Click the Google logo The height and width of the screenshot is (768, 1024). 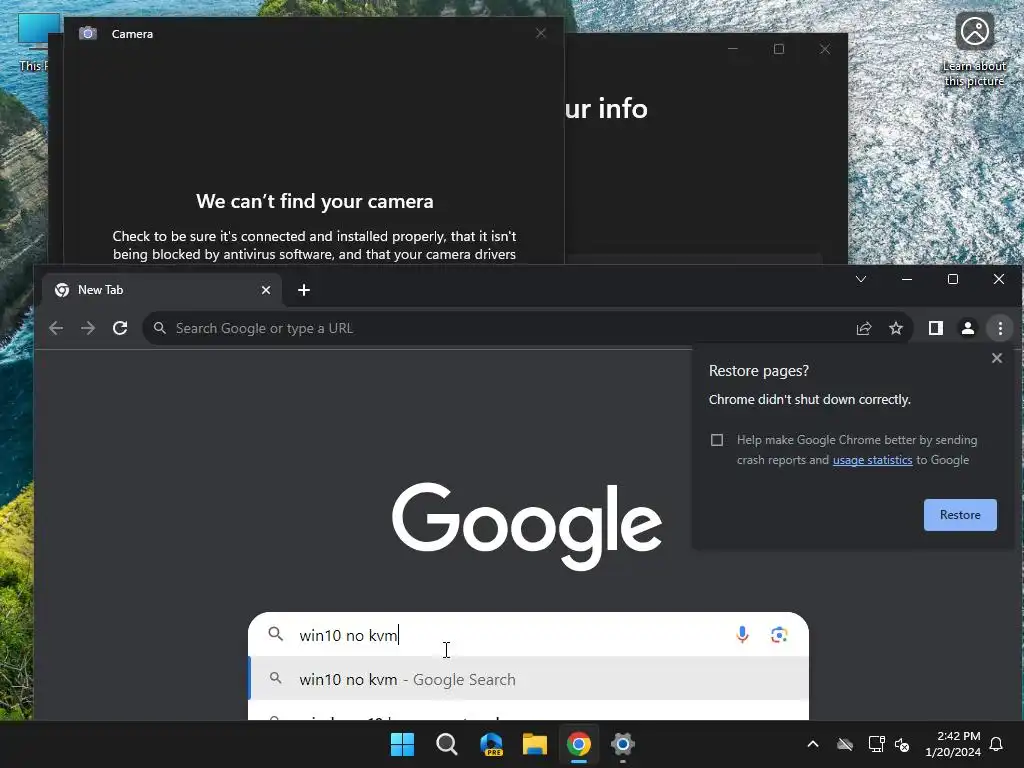pos(527,526)
